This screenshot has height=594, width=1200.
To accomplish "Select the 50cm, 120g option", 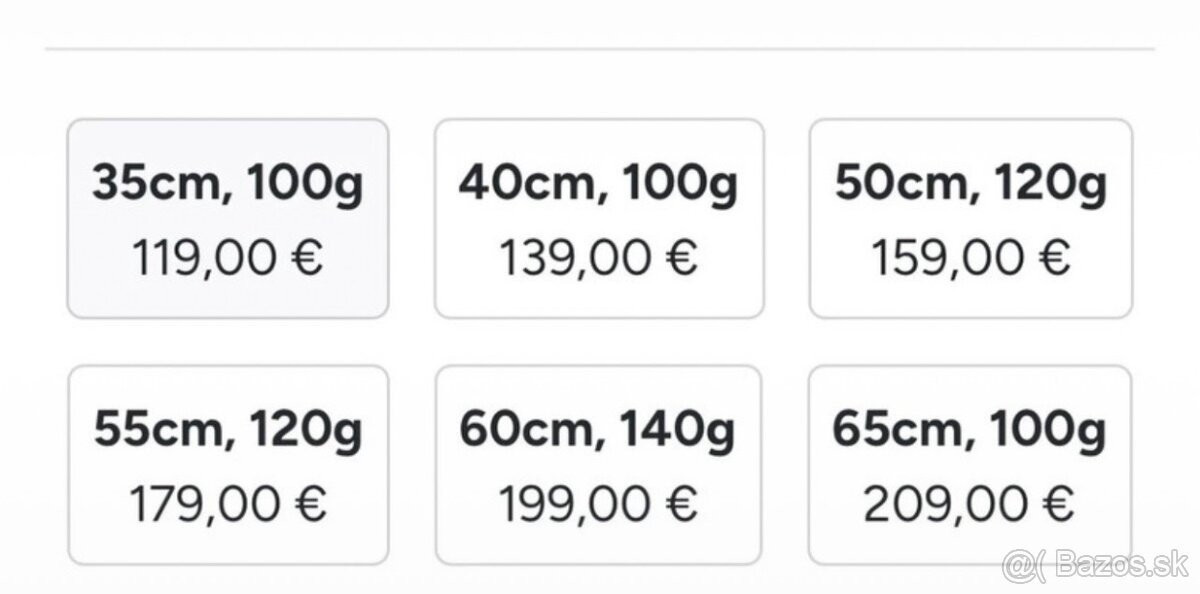I will coord(970,218).
